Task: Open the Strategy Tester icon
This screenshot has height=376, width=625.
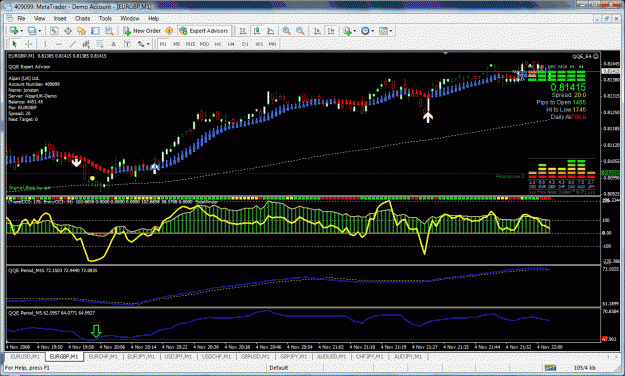Action: coord(109,31)
